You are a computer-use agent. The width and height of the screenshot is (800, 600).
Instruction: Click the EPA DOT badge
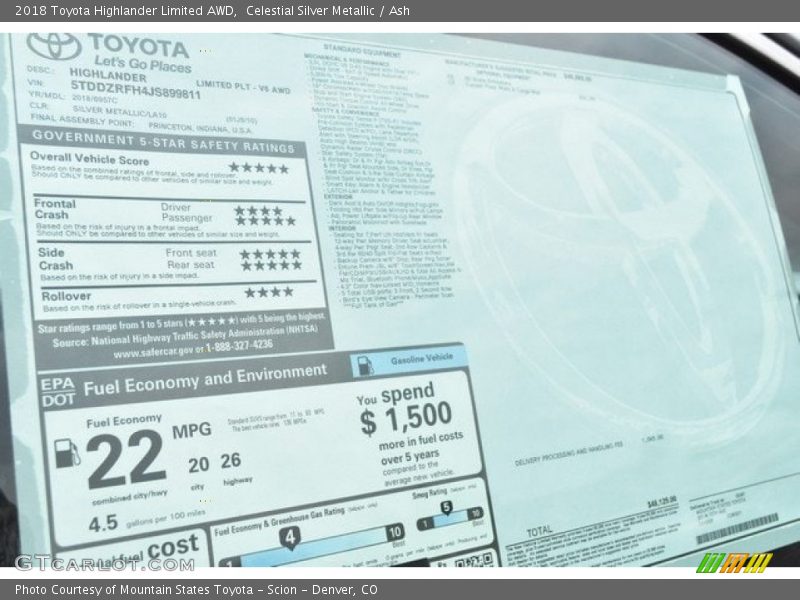(58, 392)
